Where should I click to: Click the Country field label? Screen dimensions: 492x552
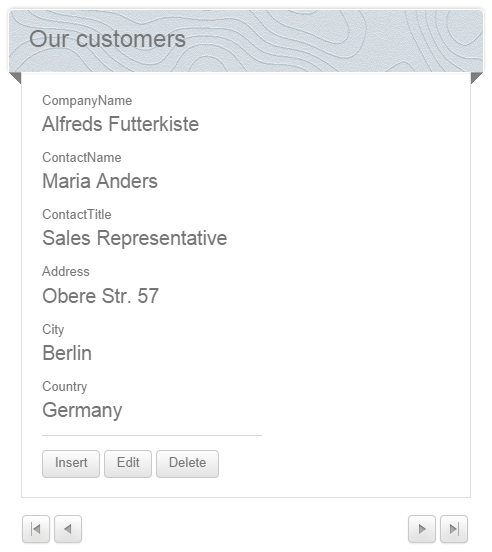pyautogui.click(x=65, y=387)
